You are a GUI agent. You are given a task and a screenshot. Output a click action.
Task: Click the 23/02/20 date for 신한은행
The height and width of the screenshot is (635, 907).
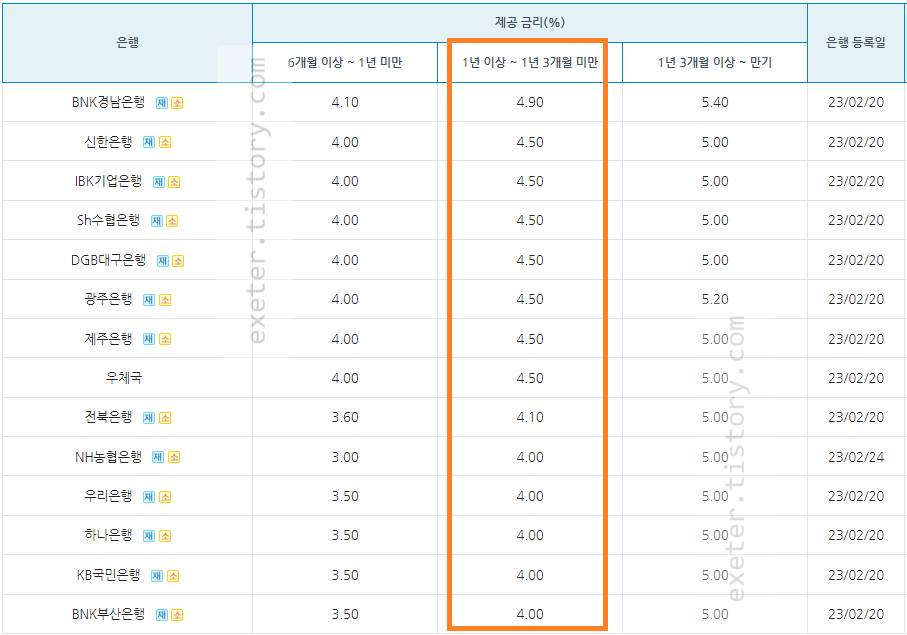tap(856, 142)
